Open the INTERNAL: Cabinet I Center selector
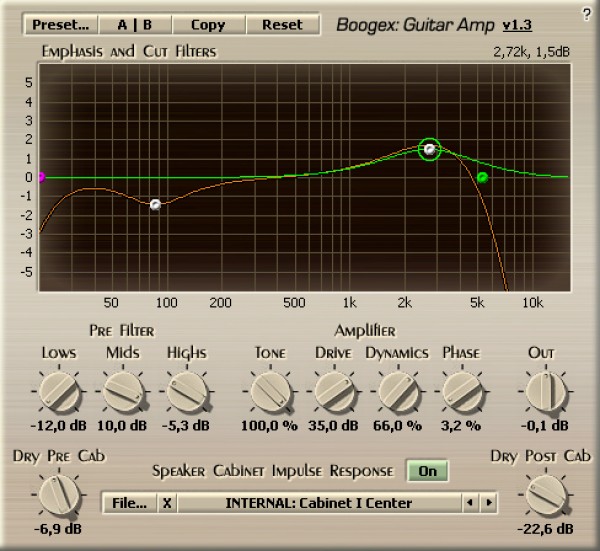This screenshot has height=551, width=600. (x=318, y=502)
